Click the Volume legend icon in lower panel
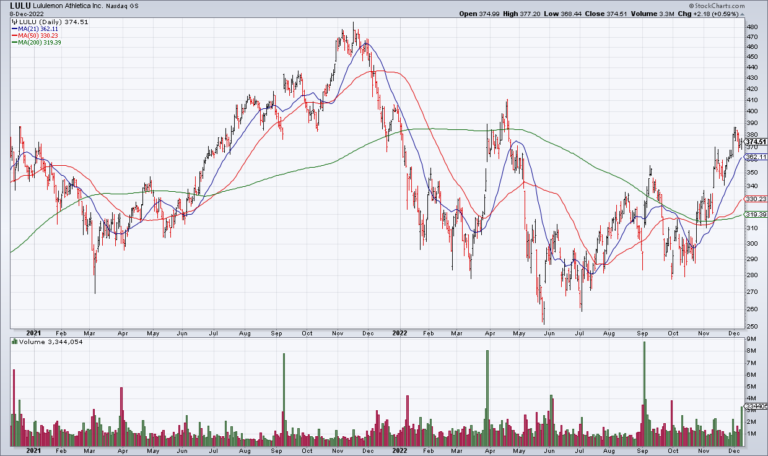The image size is (768, 456). tap(13, 341)
